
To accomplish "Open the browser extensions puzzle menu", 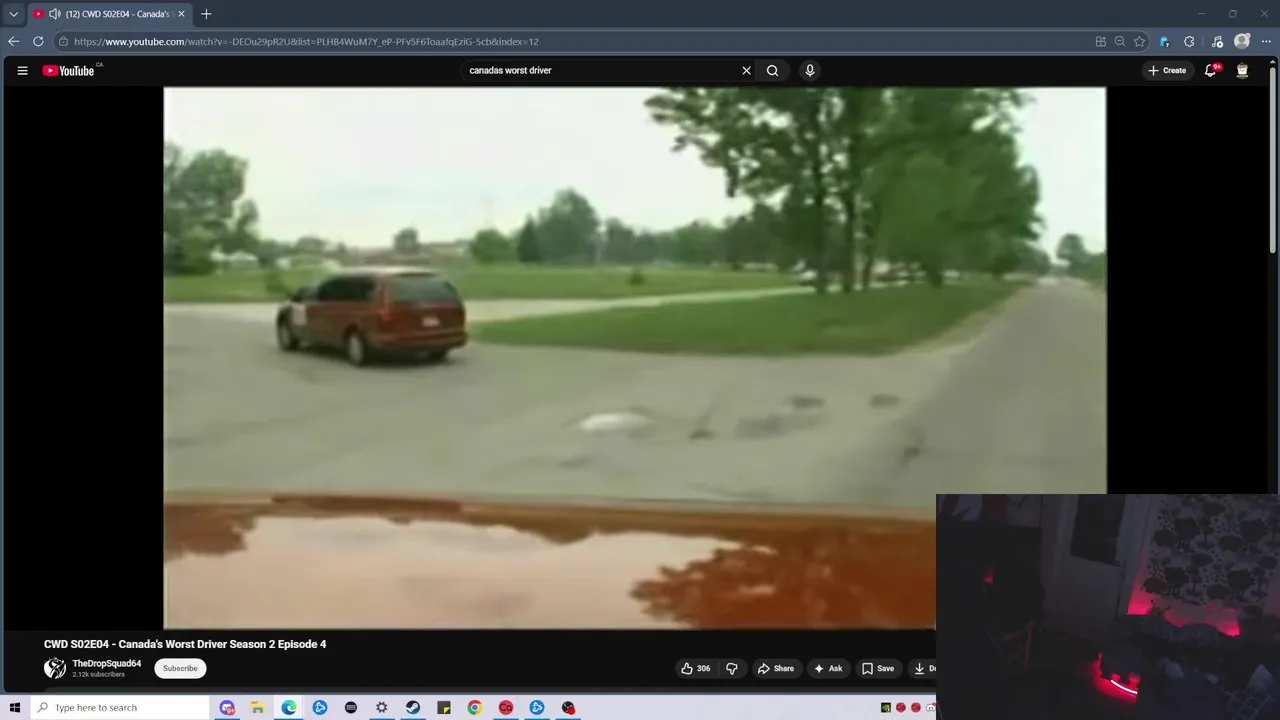I will (1189, 41).
